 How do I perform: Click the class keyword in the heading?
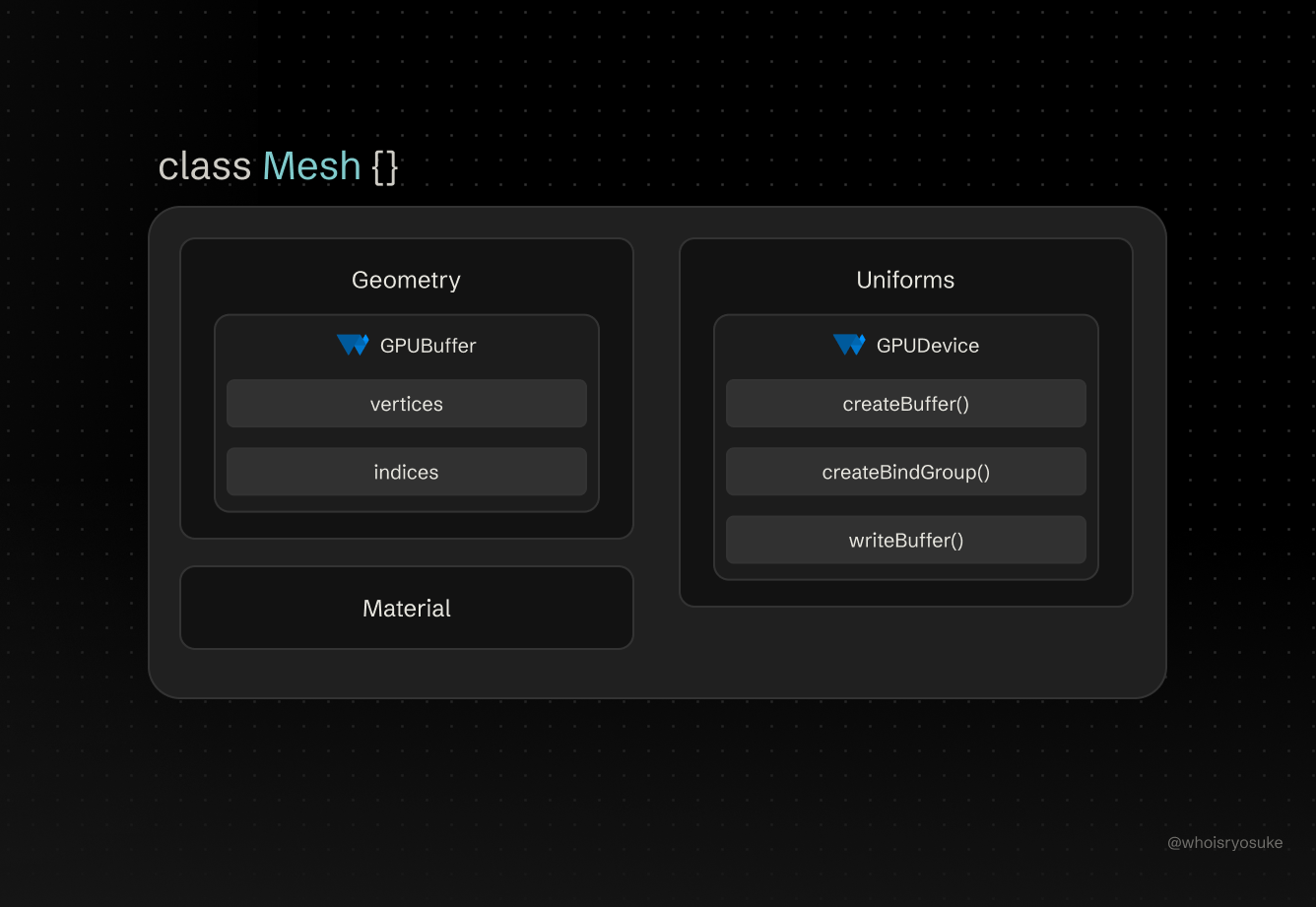pos(206,165)
